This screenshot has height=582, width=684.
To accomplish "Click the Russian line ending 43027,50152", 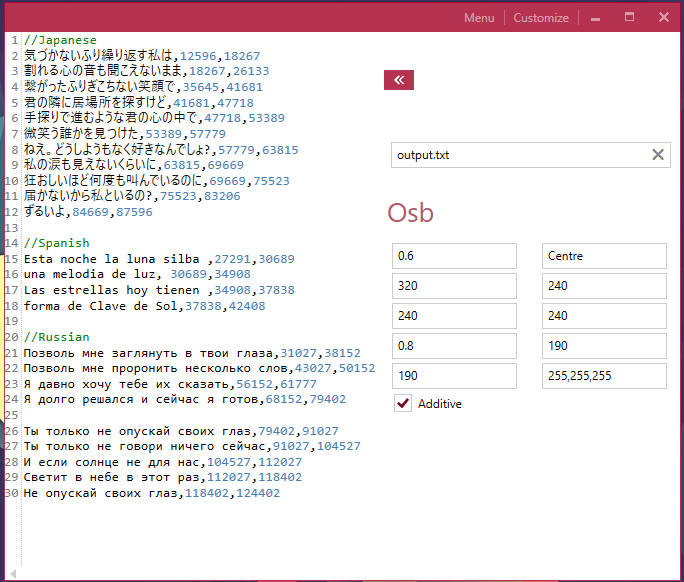I will click(199, 368).
